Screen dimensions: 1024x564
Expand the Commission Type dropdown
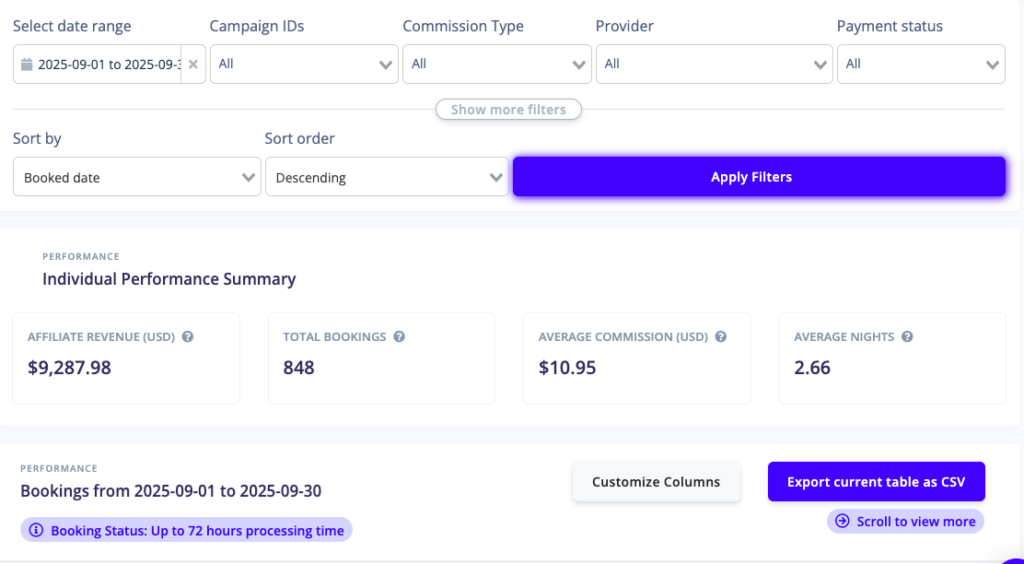pos(496,64)
